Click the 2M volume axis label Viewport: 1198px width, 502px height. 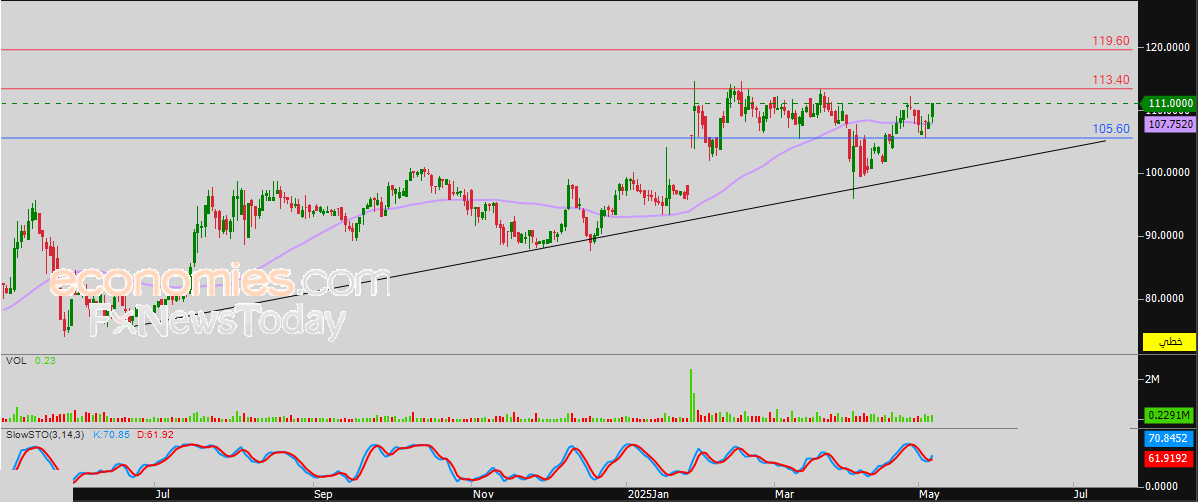click(1154, 380)
